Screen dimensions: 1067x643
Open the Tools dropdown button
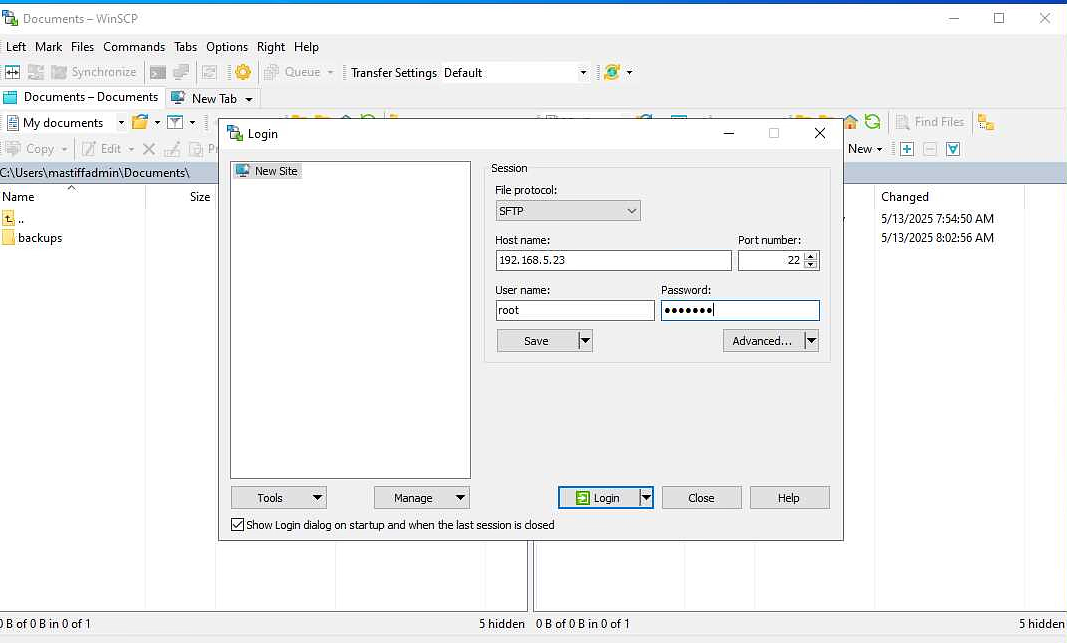[x=279, y=497]
